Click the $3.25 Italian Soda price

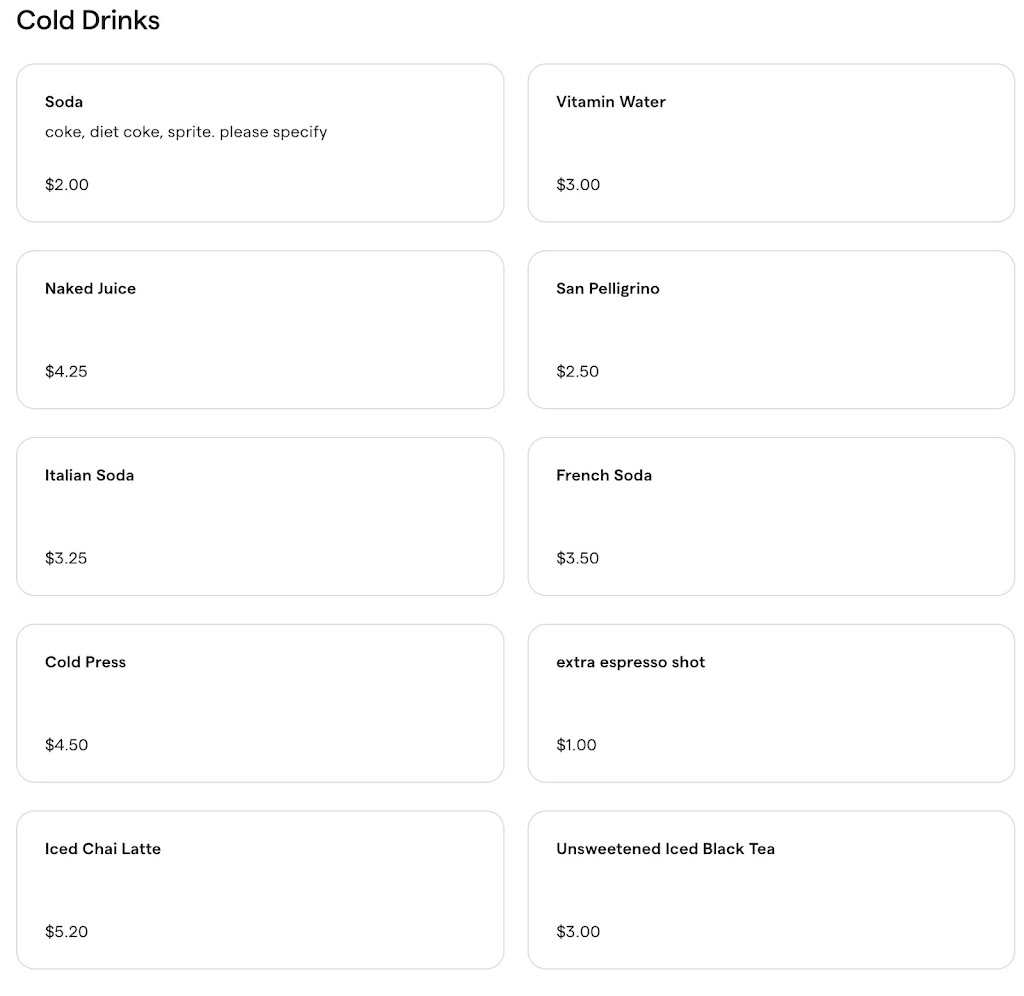coord(66,558)
